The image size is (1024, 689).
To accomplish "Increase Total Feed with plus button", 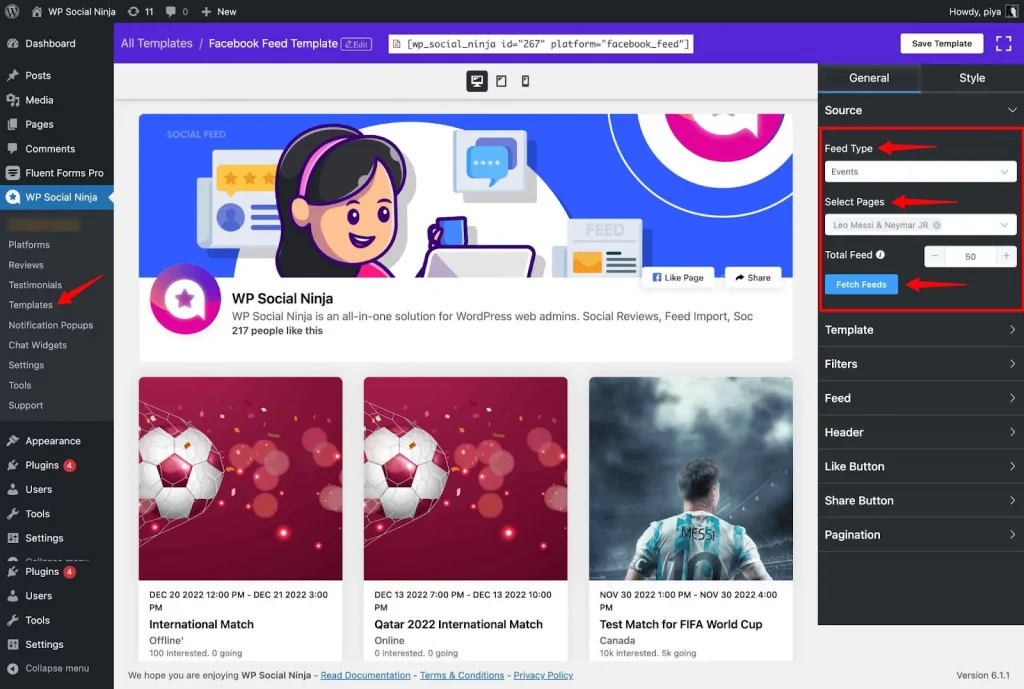I will 1006,256.
